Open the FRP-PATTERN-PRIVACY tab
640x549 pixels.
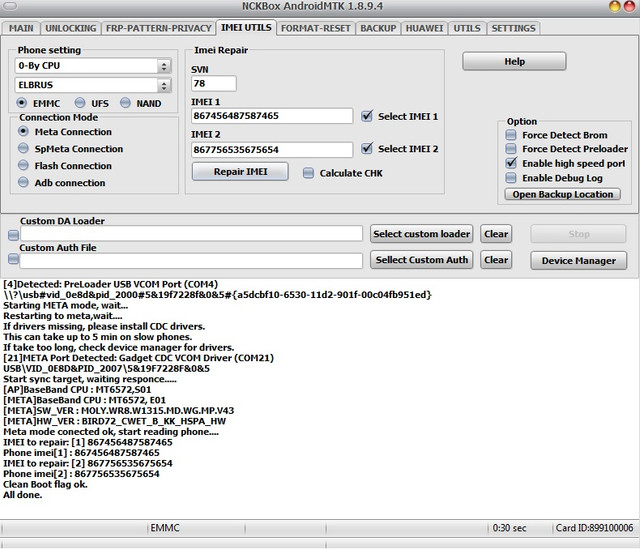[158, 28]
